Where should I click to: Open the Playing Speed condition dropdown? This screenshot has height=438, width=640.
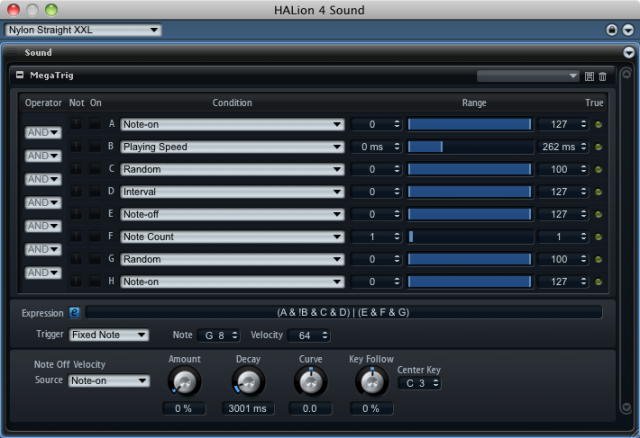click(232, 147)
